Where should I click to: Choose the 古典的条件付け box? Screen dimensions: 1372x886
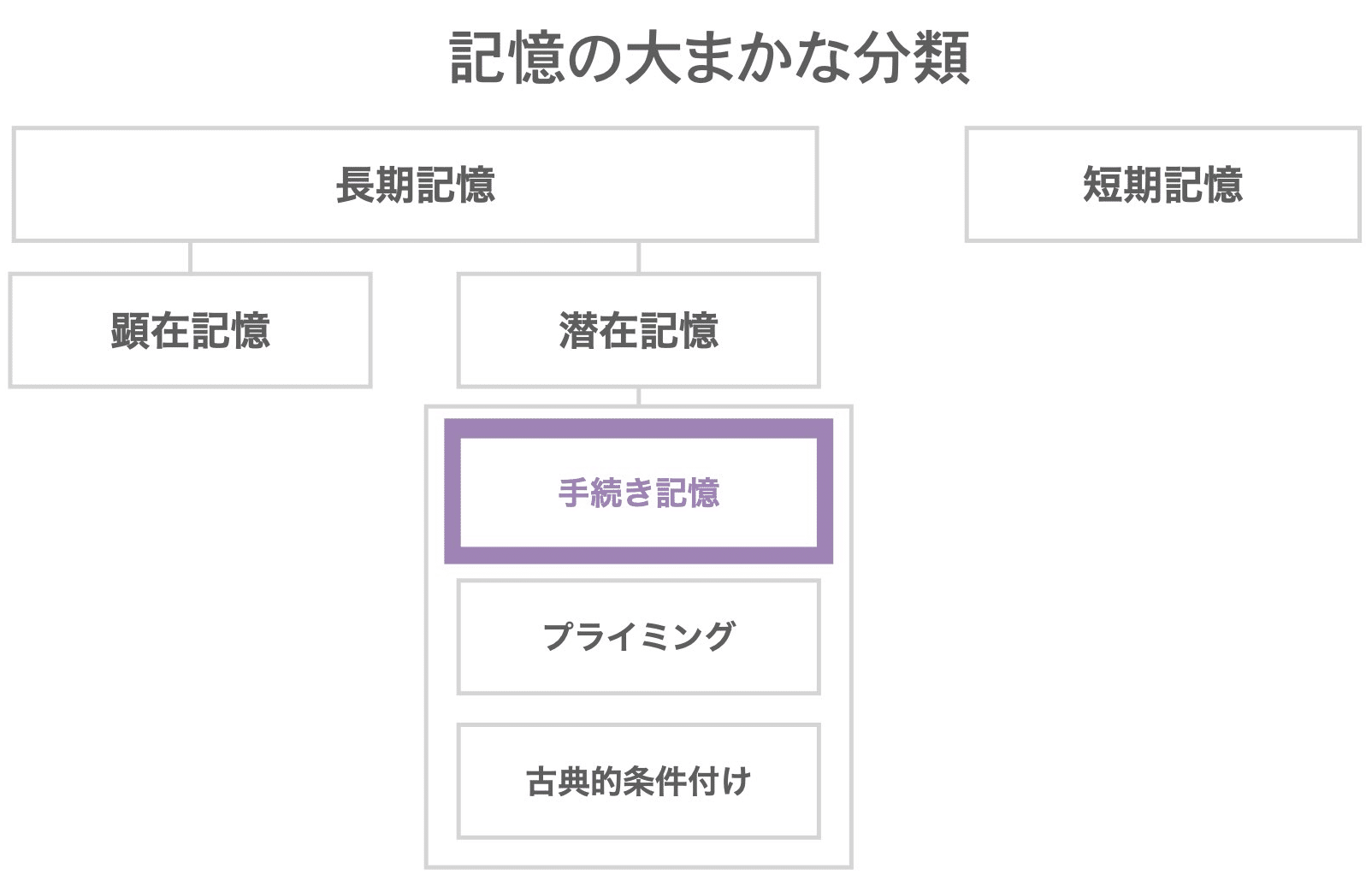click(x=639, y=782)
